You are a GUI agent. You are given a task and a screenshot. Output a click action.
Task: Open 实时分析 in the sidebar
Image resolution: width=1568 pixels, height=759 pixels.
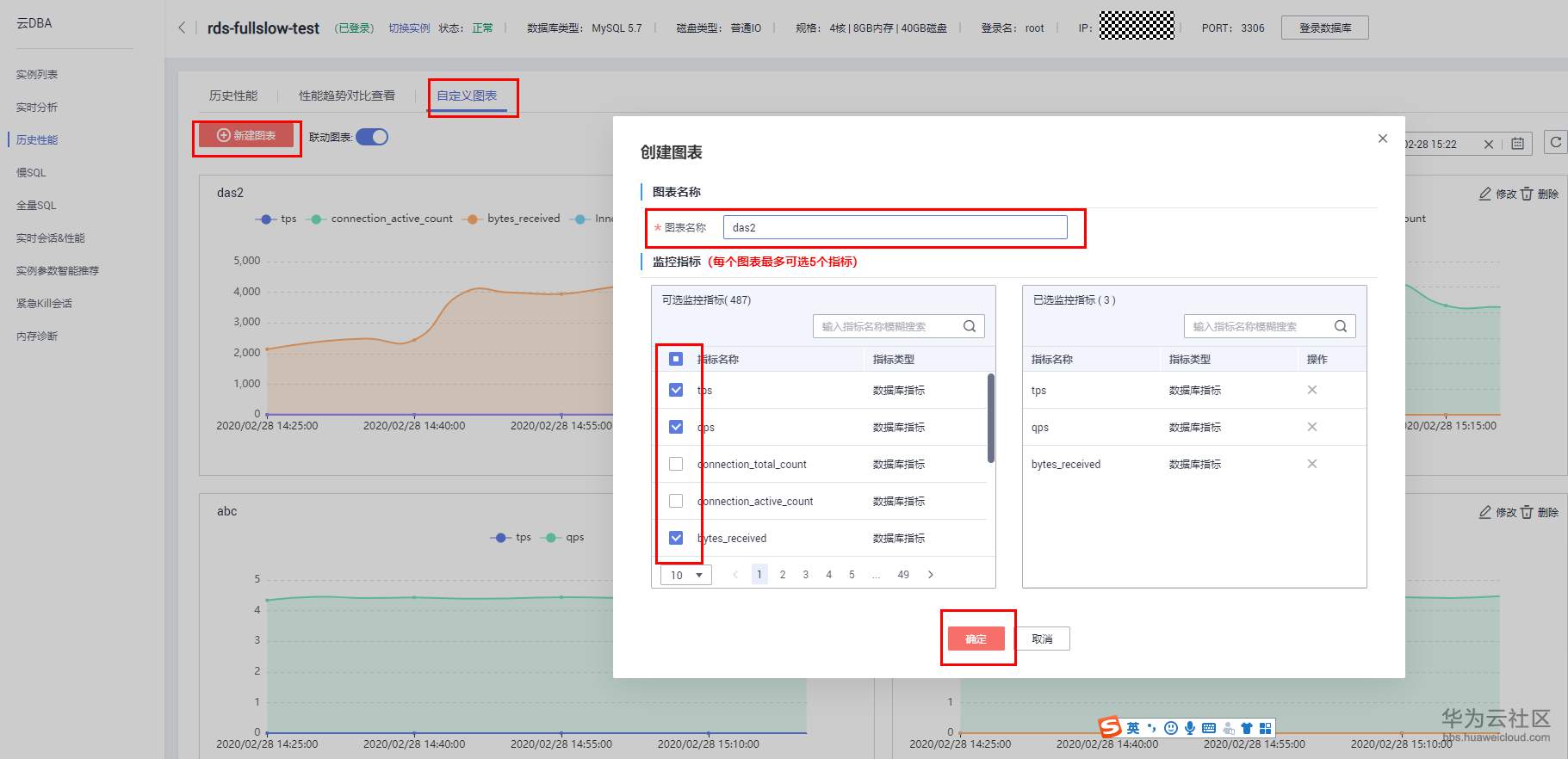[x=37, y=108]
